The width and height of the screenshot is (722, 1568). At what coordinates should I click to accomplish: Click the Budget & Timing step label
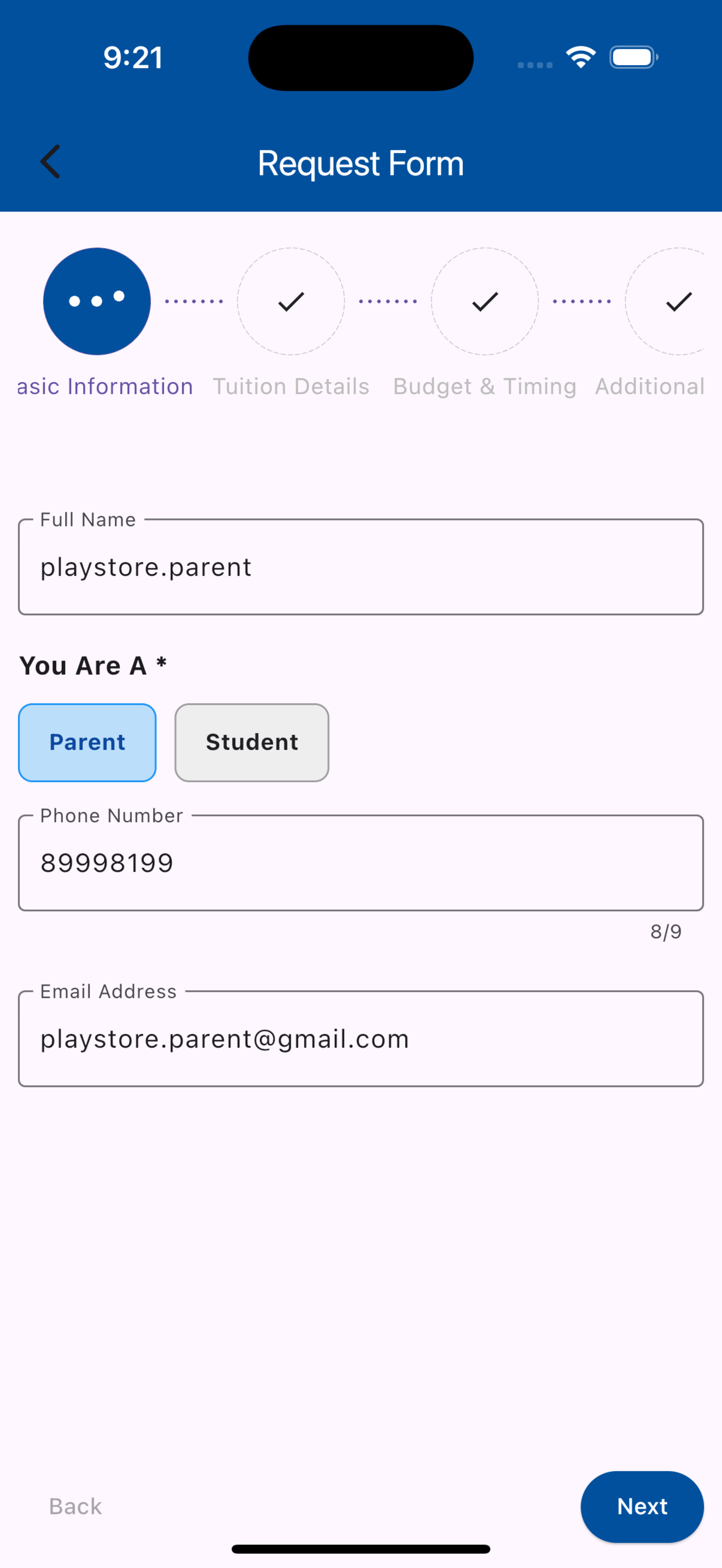[x=485, y=387]
